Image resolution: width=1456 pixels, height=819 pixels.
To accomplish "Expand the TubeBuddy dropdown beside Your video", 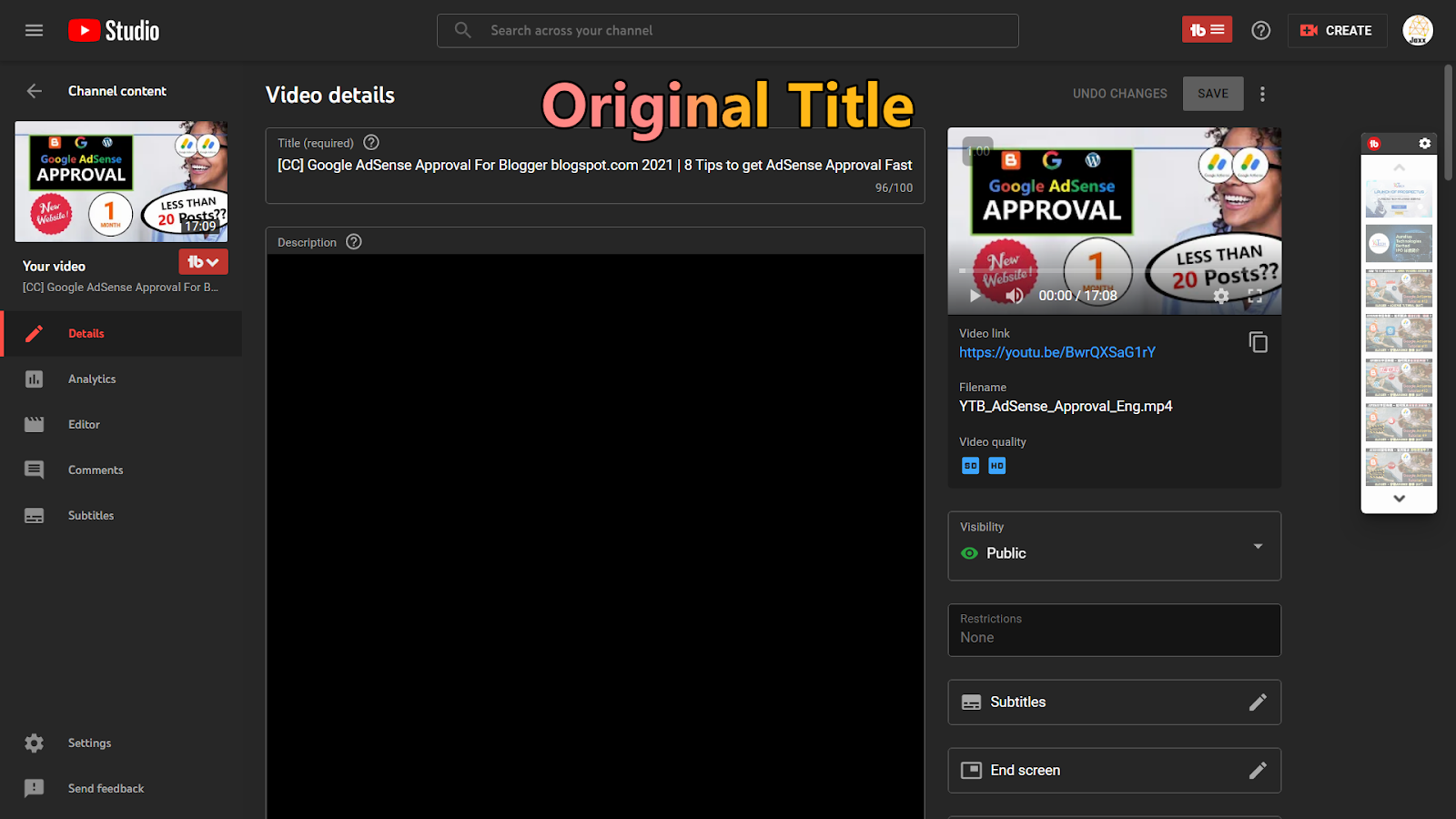I will pyautogui.click(x=203, y=262).
